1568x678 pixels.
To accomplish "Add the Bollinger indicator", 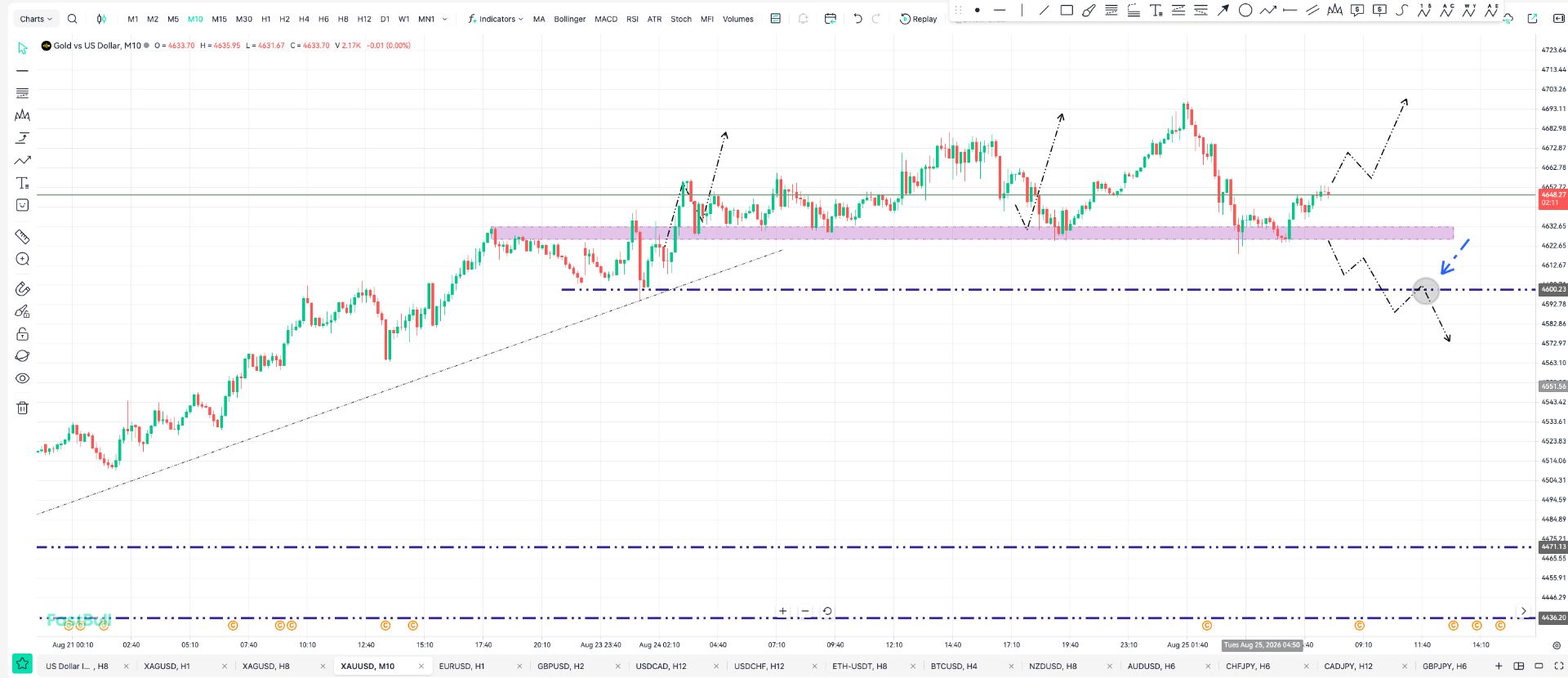I will point(569,19).
